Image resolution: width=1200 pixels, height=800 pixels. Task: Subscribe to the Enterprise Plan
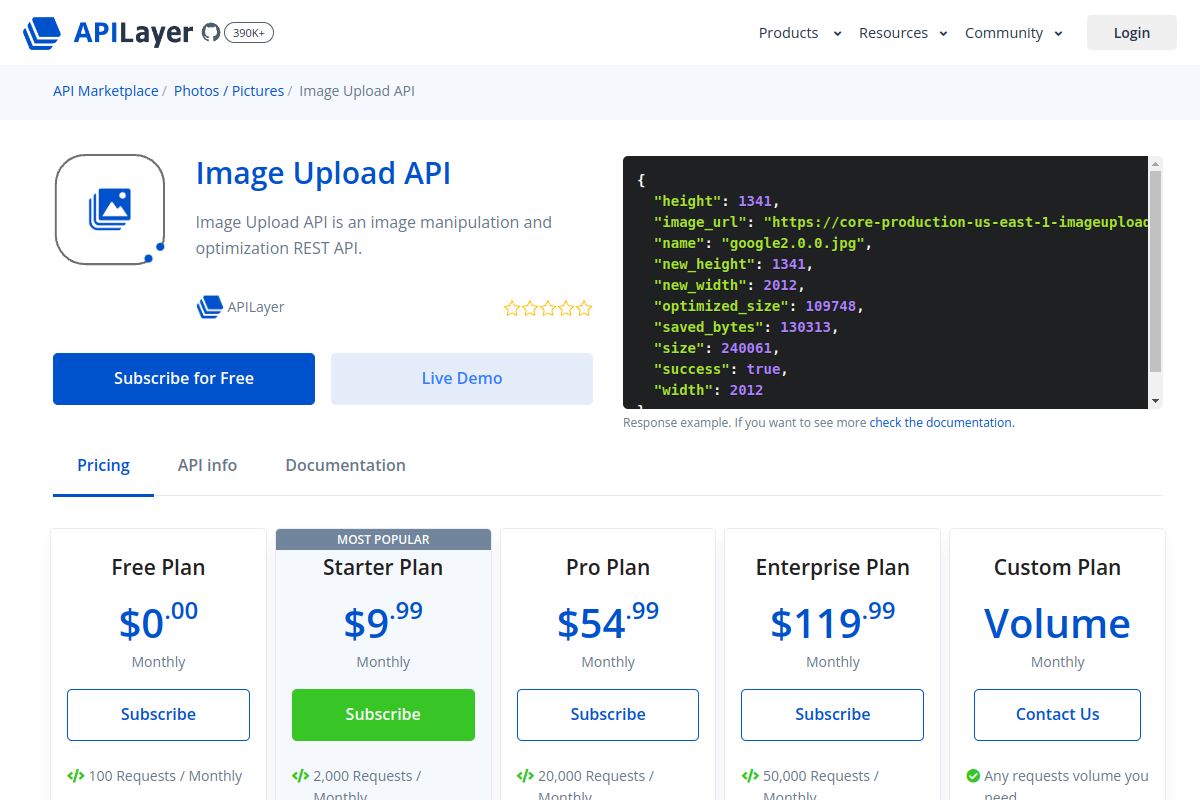click(x=833, y=715)
